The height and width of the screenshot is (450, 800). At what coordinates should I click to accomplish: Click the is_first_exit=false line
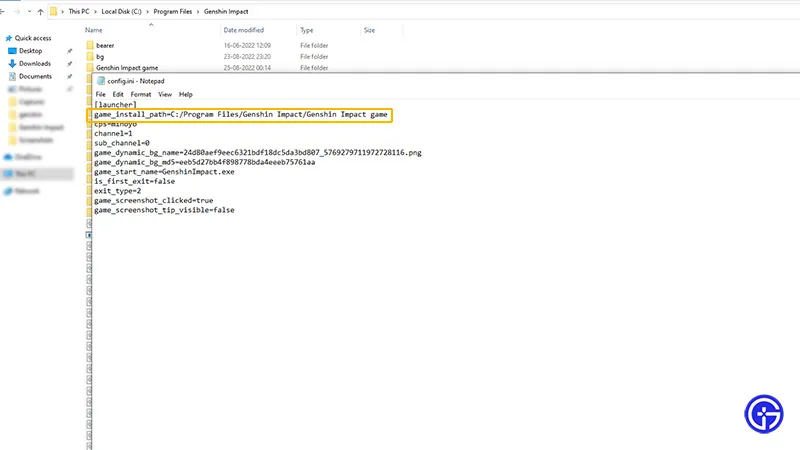(135, 181)
